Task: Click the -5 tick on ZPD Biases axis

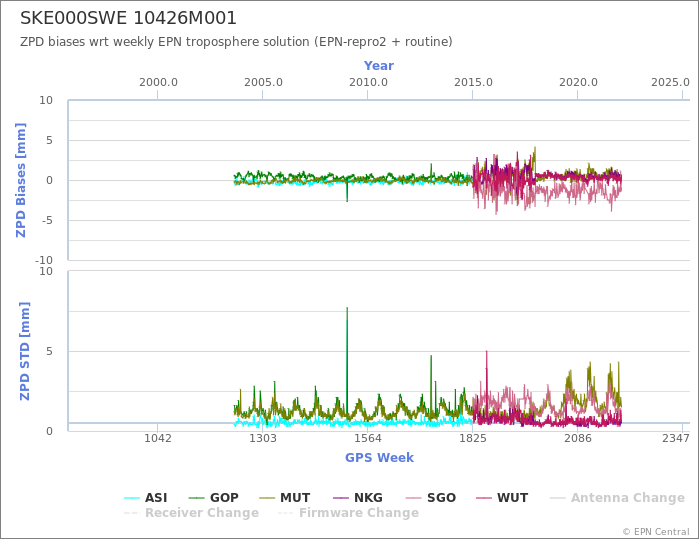Action: (46, 220)
